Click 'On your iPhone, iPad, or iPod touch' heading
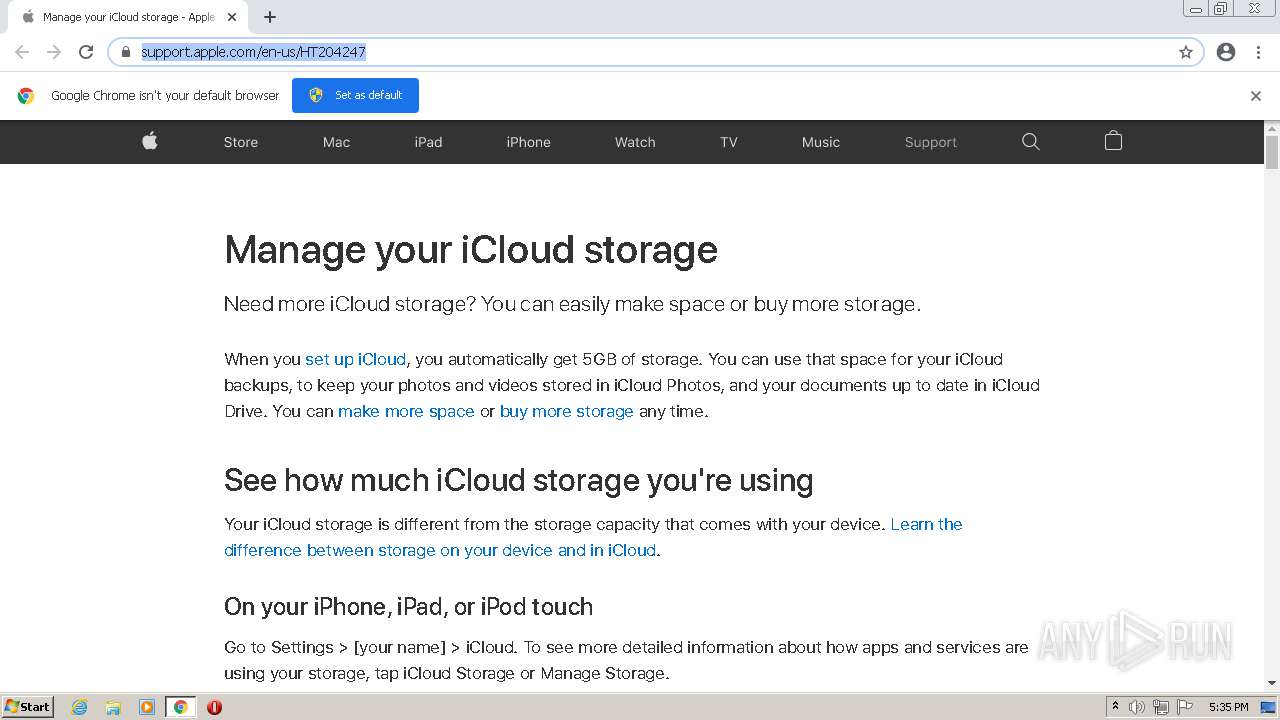This screenshot has height=720, width=1280. 408,607
